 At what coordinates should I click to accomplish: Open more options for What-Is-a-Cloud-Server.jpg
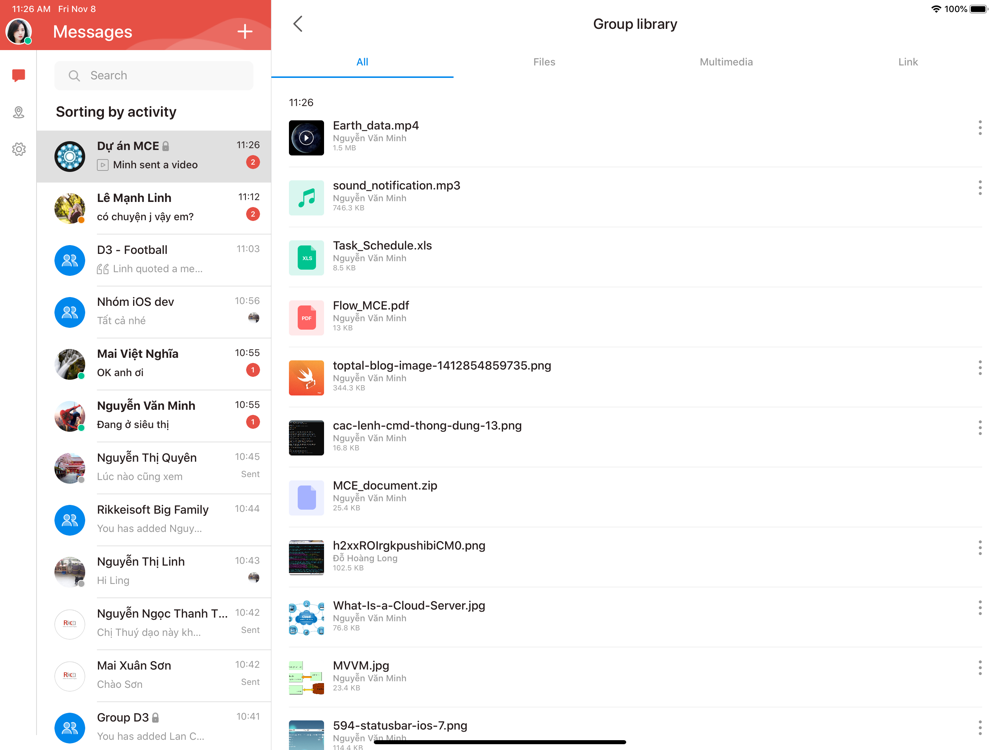click(x=980, y=608)
